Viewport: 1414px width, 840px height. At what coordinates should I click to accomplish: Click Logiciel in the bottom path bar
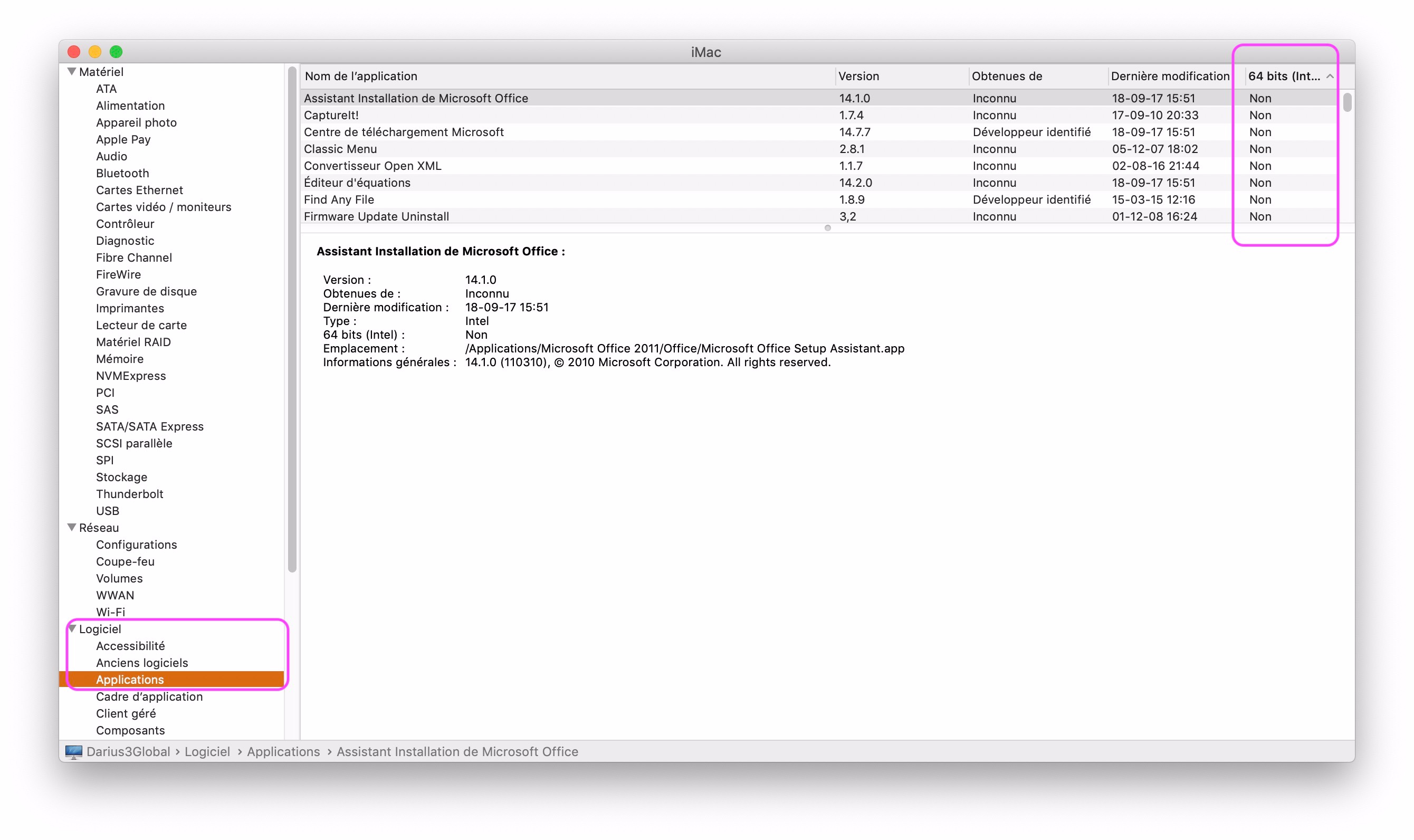207,752
